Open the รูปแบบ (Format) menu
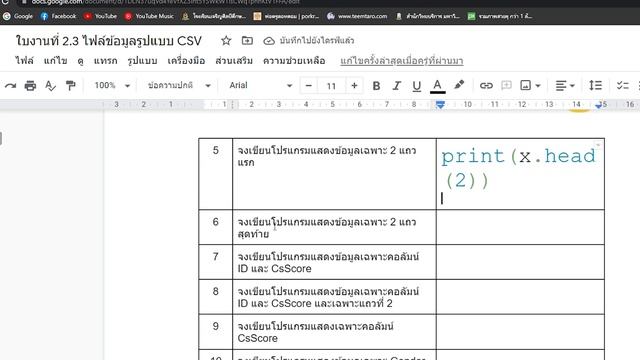The height and width of the screenshot is (360, 640). [142, 61]
